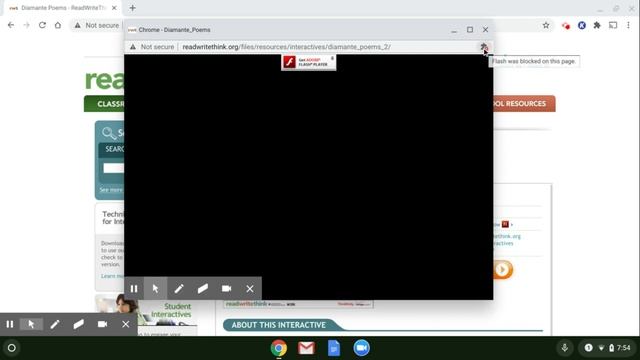
Task: Minimize the Diamante_Poems popup window
Action: click(x=454, y=30)
